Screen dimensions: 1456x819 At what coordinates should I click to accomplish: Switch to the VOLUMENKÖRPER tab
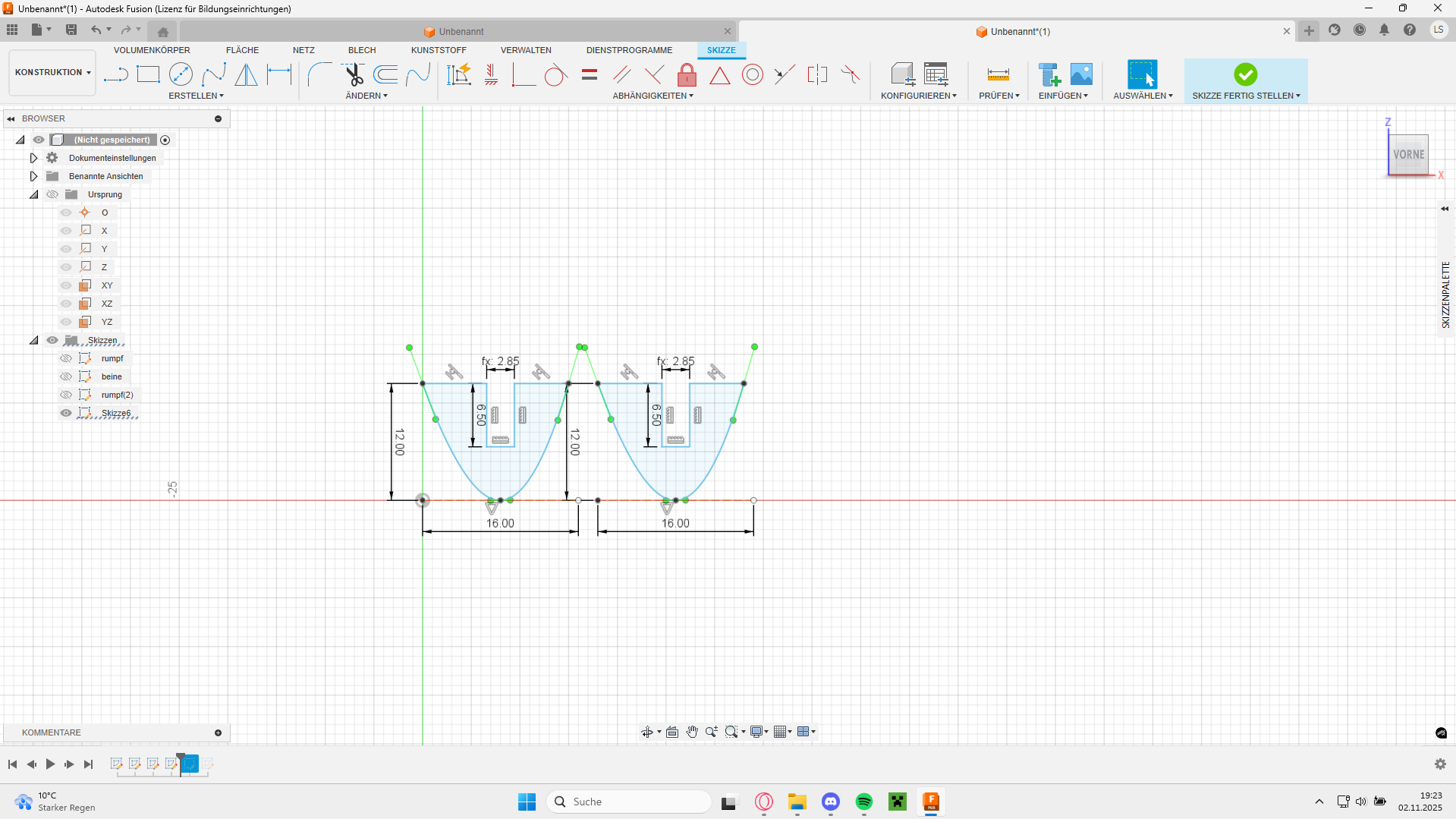152,50
